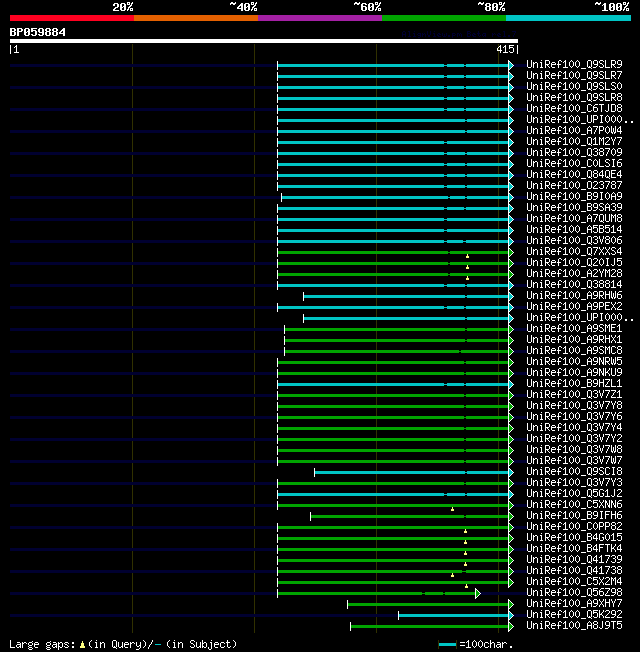The width and height of the screenshot is (640, 652).
Task: Select the UniRef100_Q38814 label
Action: [574, 284]
